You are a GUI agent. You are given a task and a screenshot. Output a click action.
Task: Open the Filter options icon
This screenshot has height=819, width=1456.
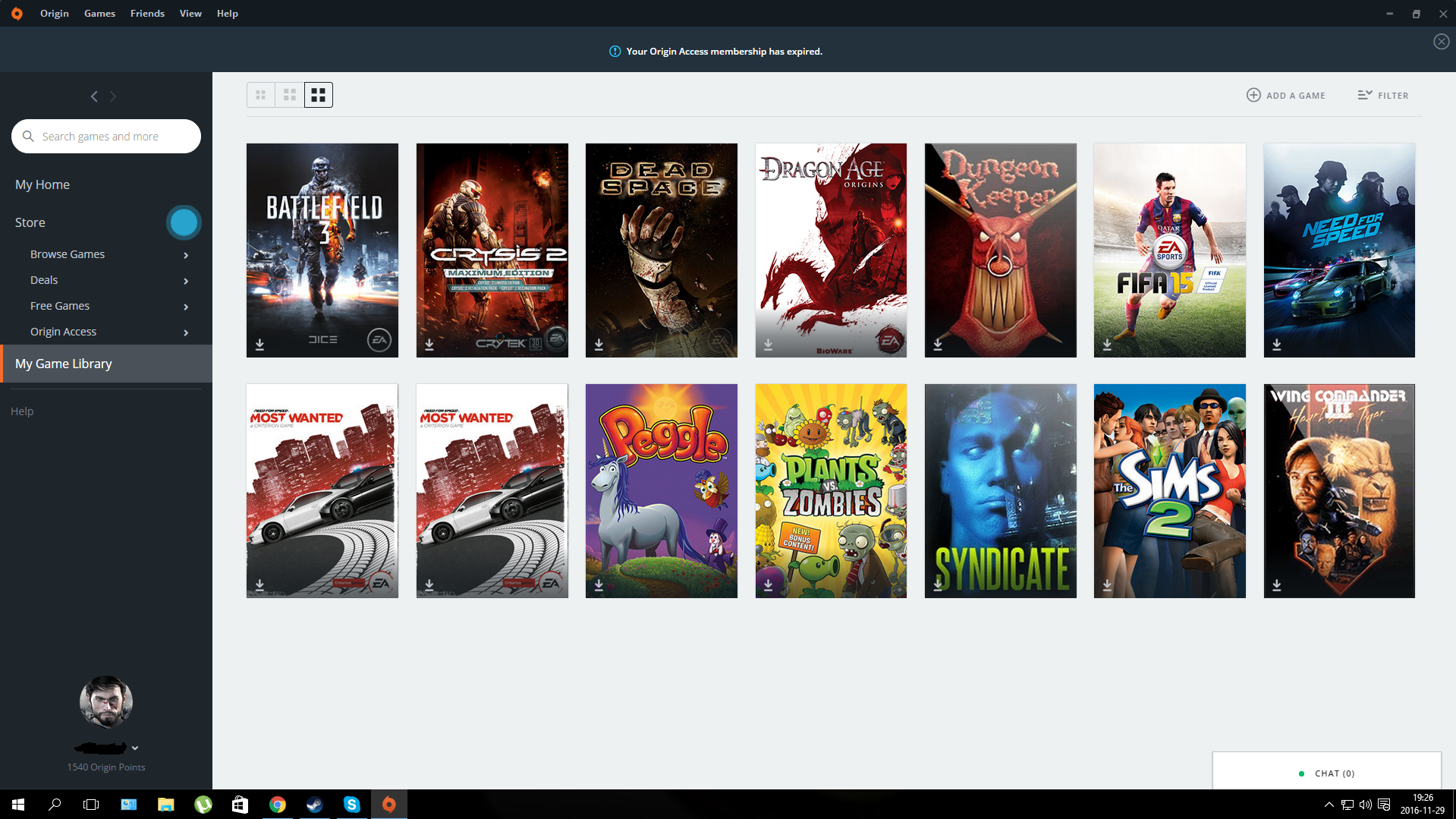[x=1364, y=95]
